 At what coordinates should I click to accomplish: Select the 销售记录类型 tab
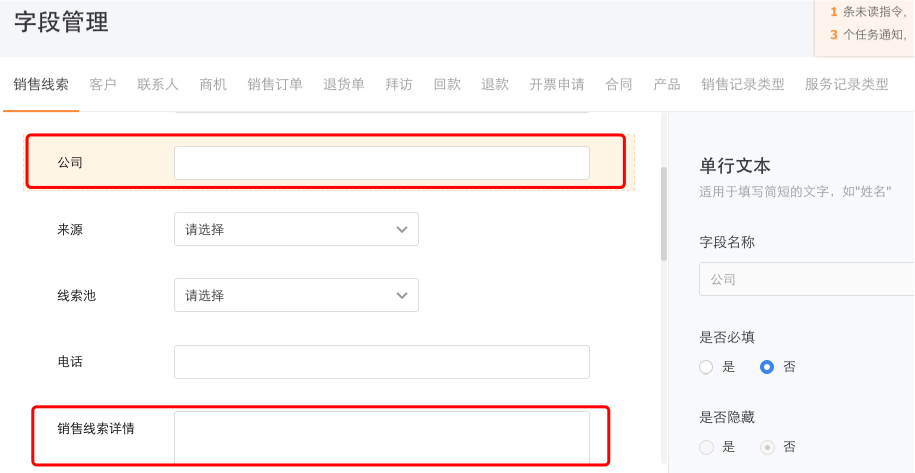[743, 85]
